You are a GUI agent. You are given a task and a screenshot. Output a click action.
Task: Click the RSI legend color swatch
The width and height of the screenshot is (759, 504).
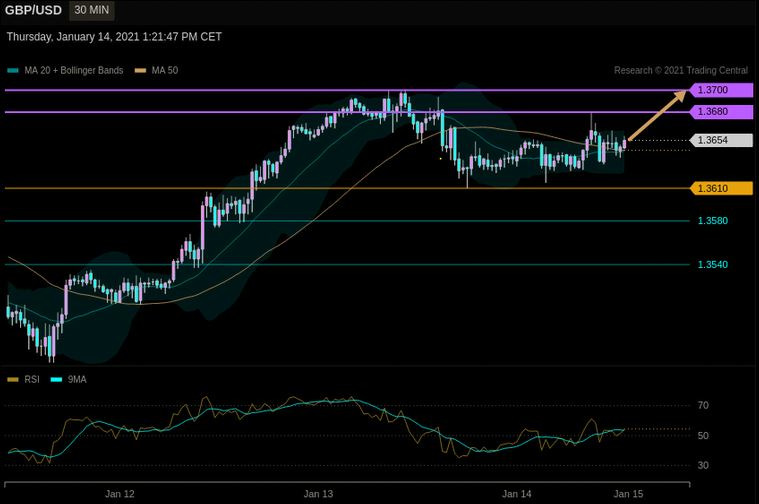(x=13, y=380)
